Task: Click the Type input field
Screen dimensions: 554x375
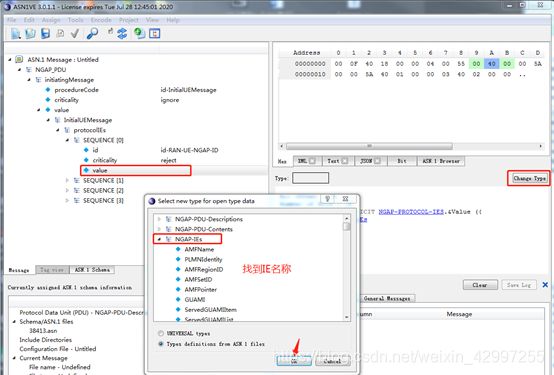Action: tap(311, 178)
